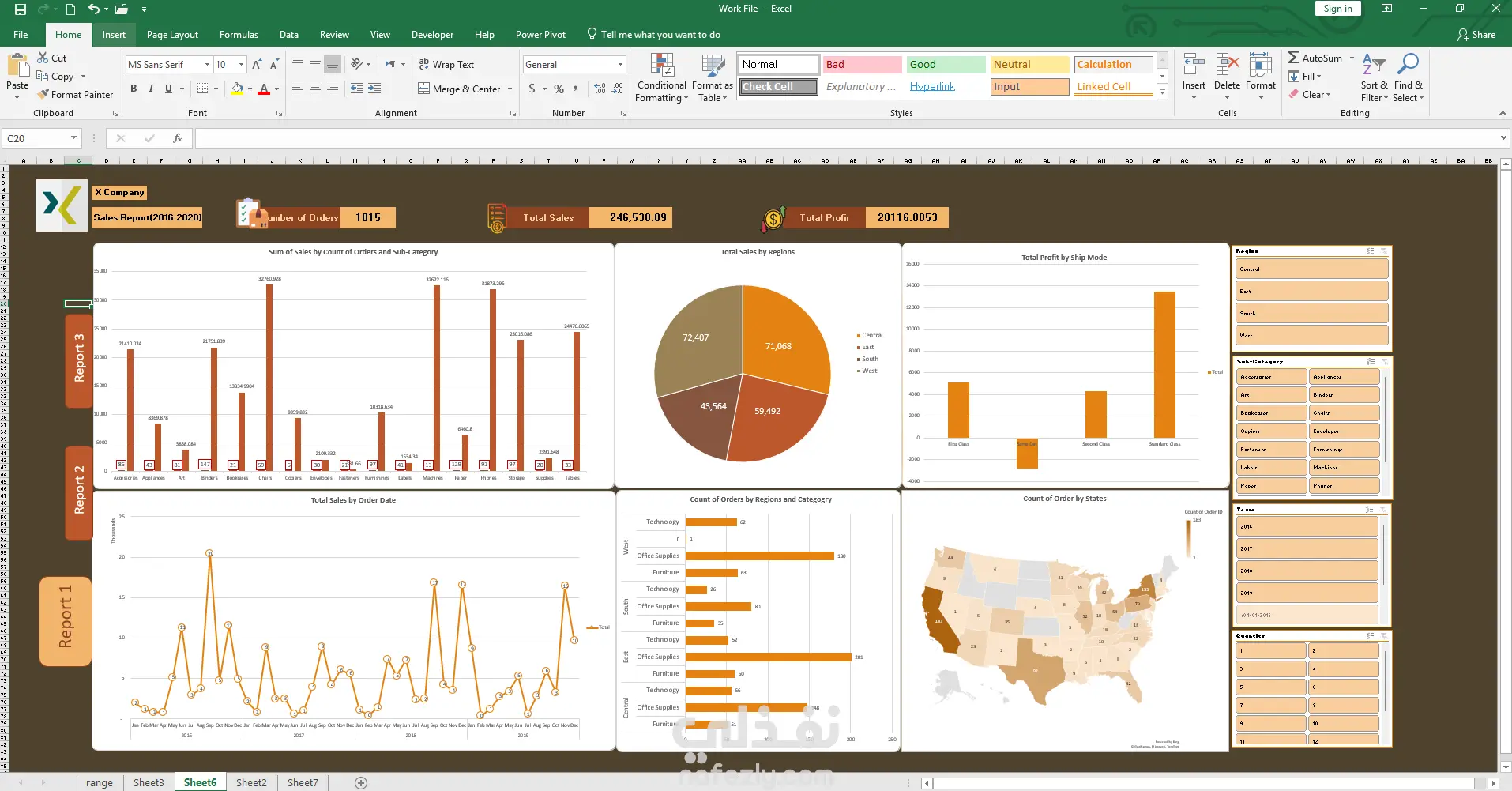
Task: Click the Increase Indent icon
Action: click(374, 89)
